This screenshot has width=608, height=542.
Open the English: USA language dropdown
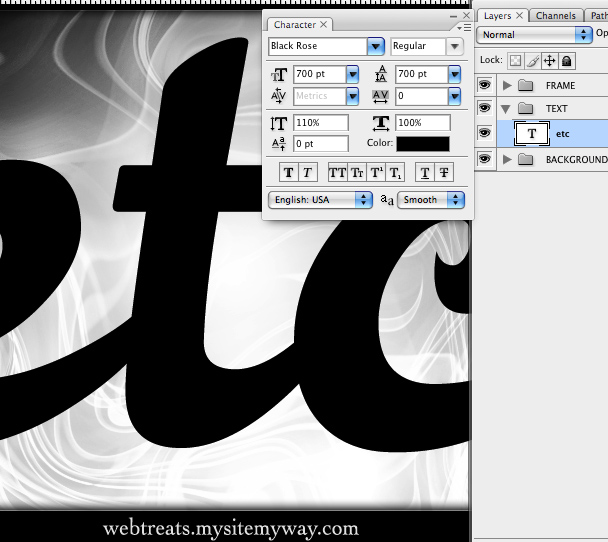(320, 200)
